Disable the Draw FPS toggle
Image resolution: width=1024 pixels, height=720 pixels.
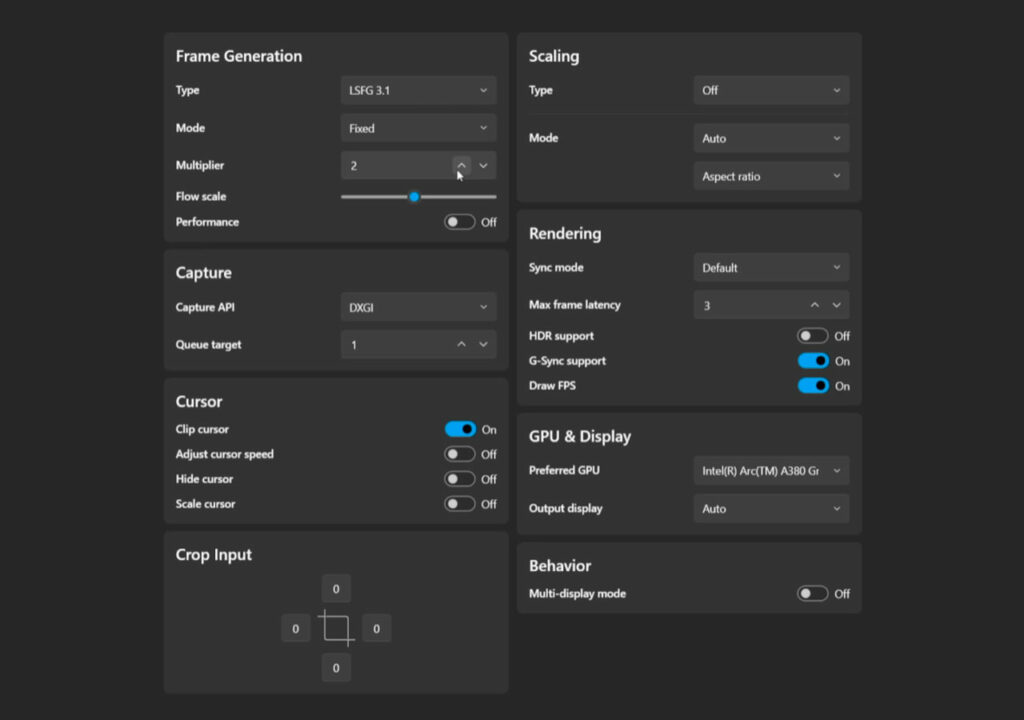click(812, 386)
